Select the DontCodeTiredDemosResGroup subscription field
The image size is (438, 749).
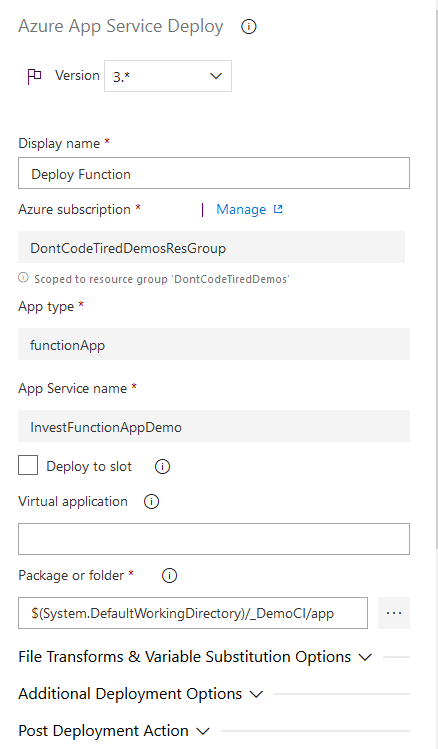point(212,247)
